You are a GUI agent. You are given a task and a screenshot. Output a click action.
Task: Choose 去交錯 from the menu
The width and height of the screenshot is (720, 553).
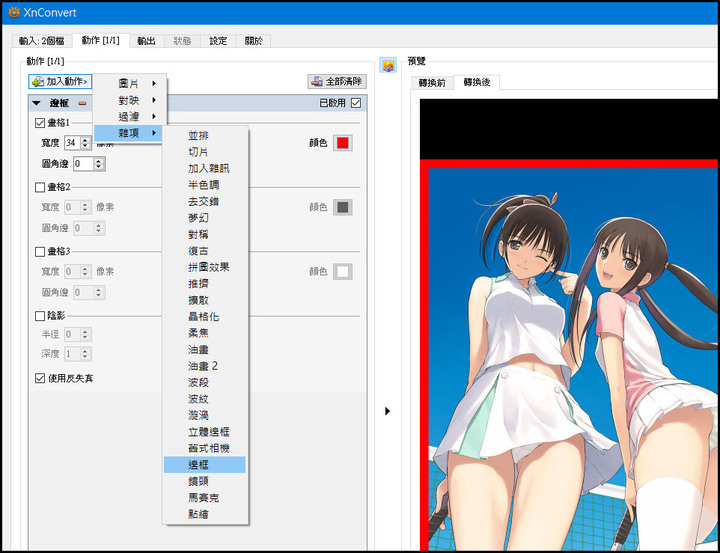pyautogui.click(x=205, y=202)
